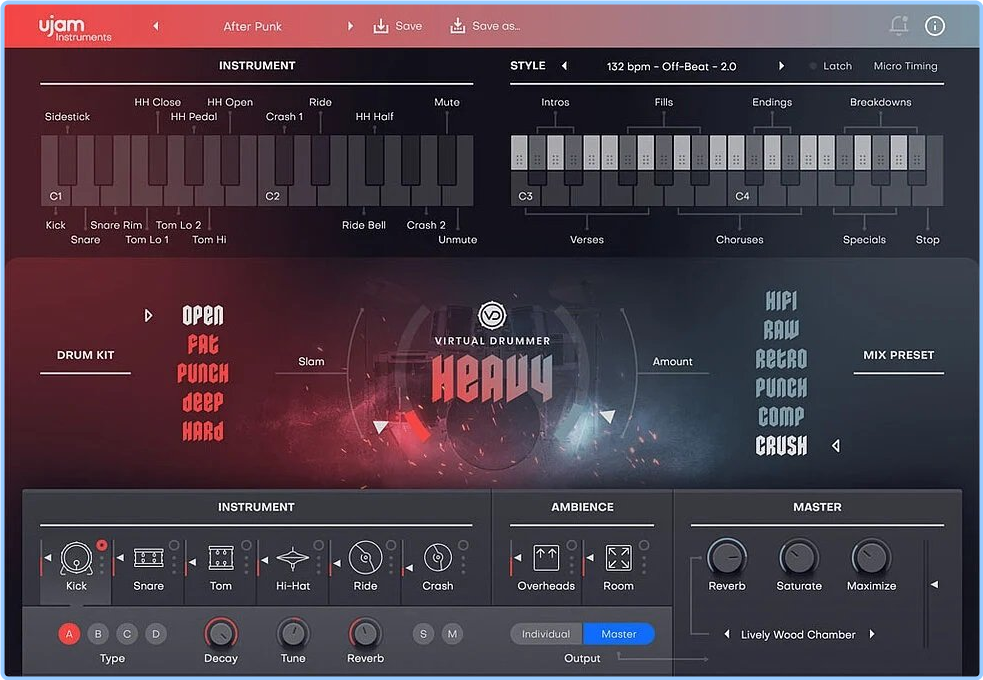Image resolution: width=983 pixels, height=680 pixels.
Task: Toggle the Hi-Hat power indicator
Action: pos(318,545)
